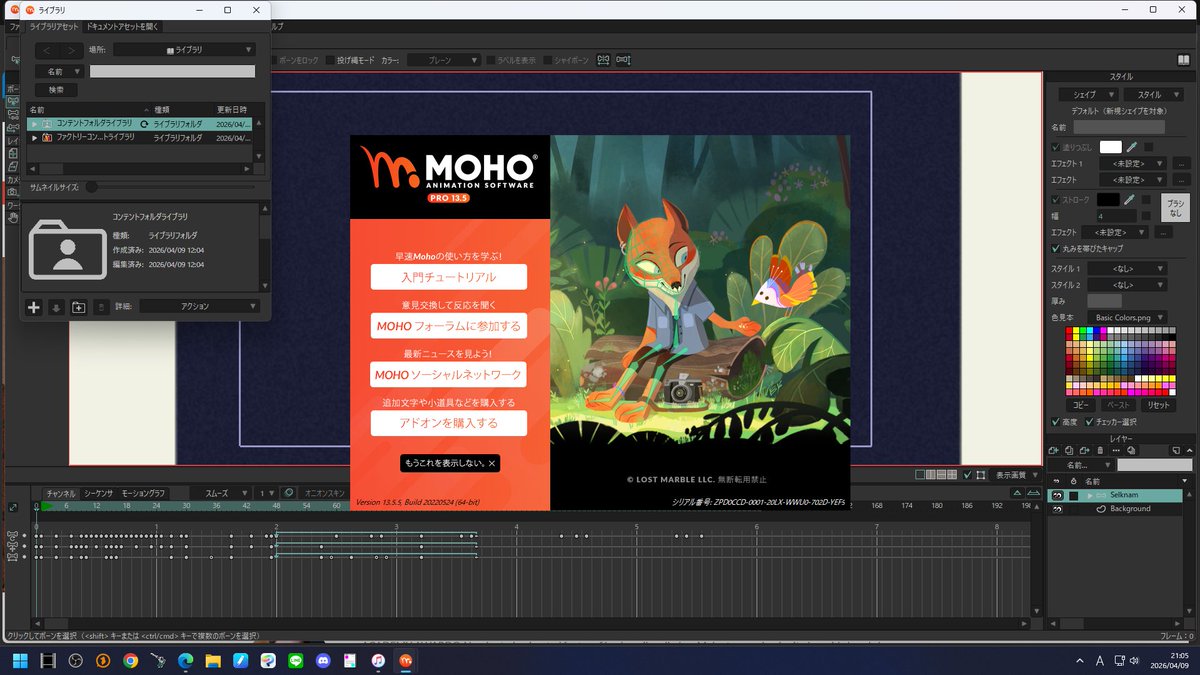Toggle the 投げ縄モード checkbox
The image size is (1200, 675).
[x=330, y=60]
